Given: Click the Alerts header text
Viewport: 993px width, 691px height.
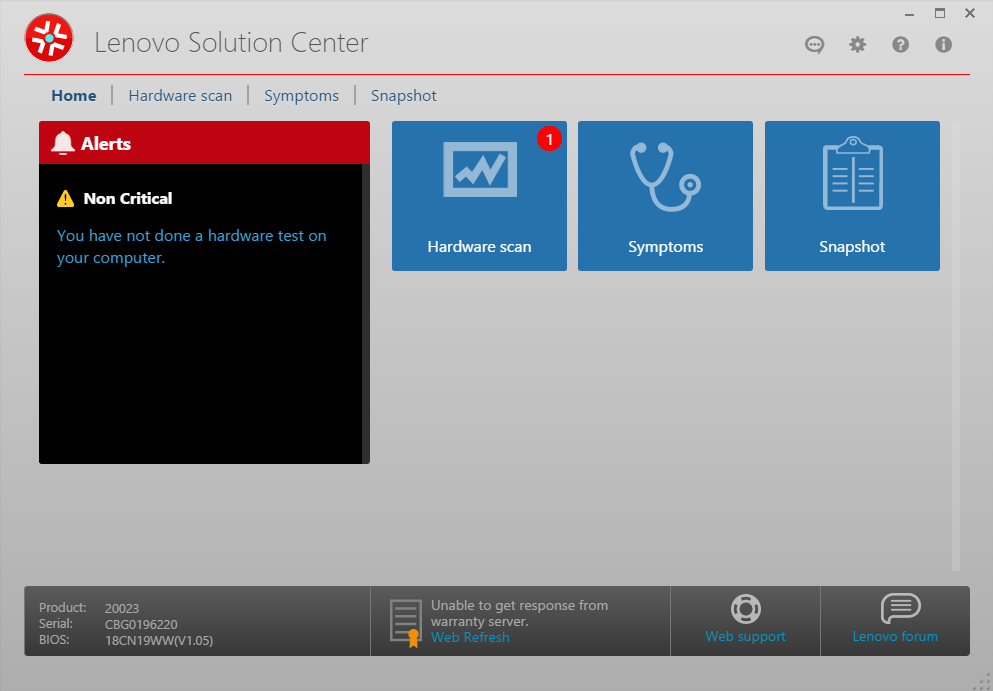Looking at the screenshot, I should coord(106,144).
